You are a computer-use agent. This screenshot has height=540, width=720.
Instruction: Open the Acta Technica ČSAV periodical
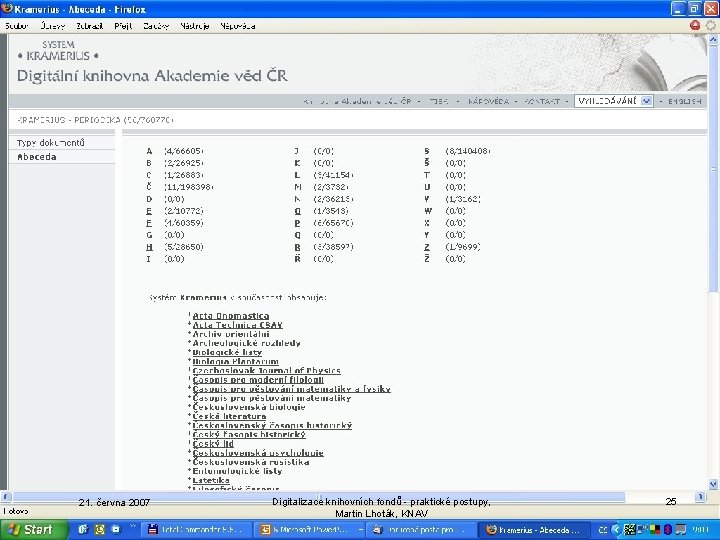click(237, 325)
